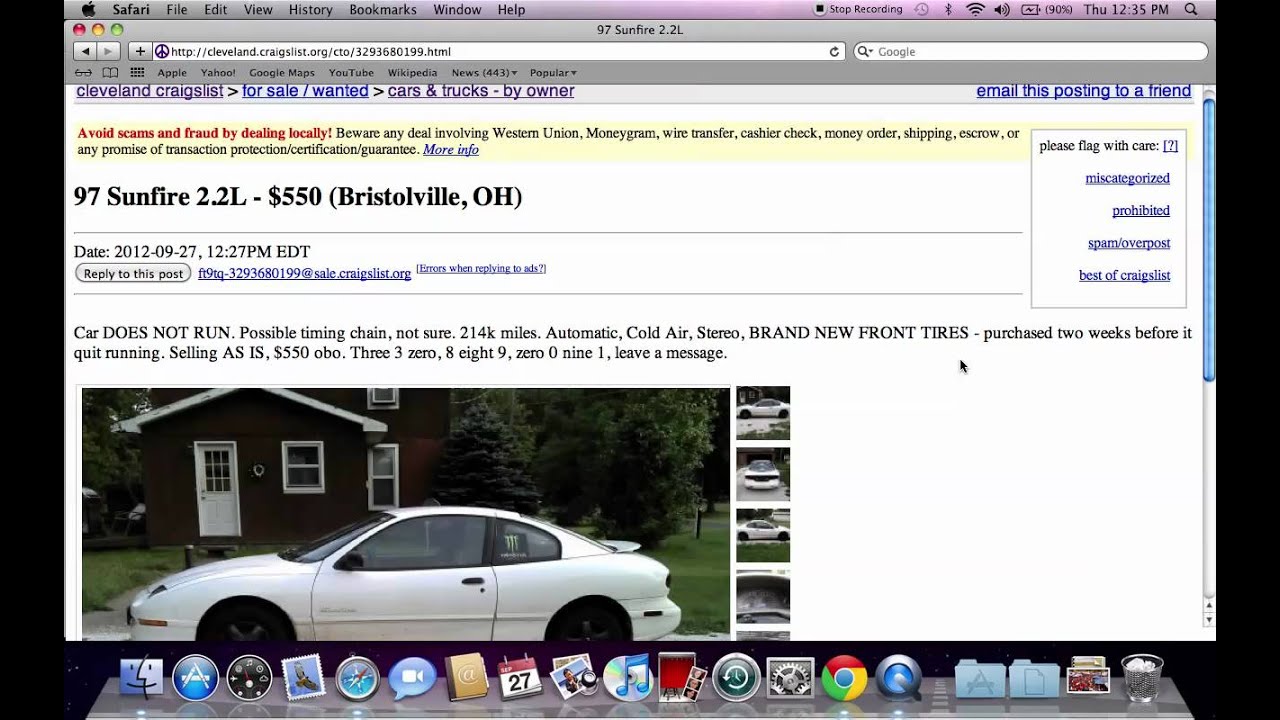Open the calendar icon showing 27
This screenshot has height=720, width=1280.
tap(519, 679)
